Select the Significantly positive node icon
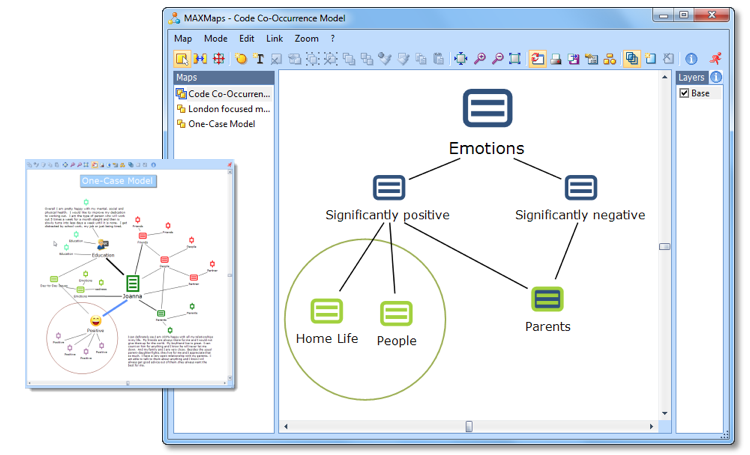This screenshot has width=750, height=455. pos(389,188)
